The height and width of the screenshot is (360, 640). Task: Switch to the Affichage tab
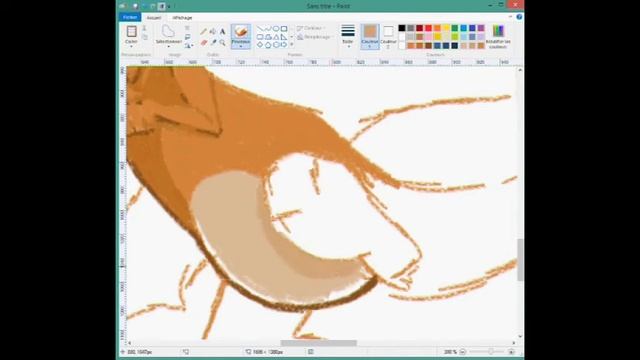182,18
